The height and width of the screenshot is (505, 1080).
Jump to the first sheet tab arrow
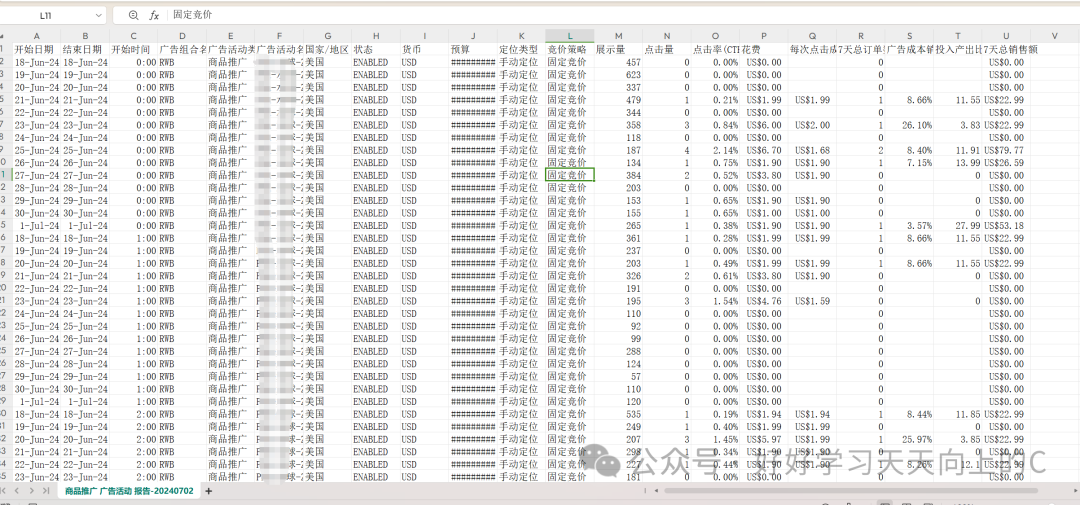(x=5, y=491)
